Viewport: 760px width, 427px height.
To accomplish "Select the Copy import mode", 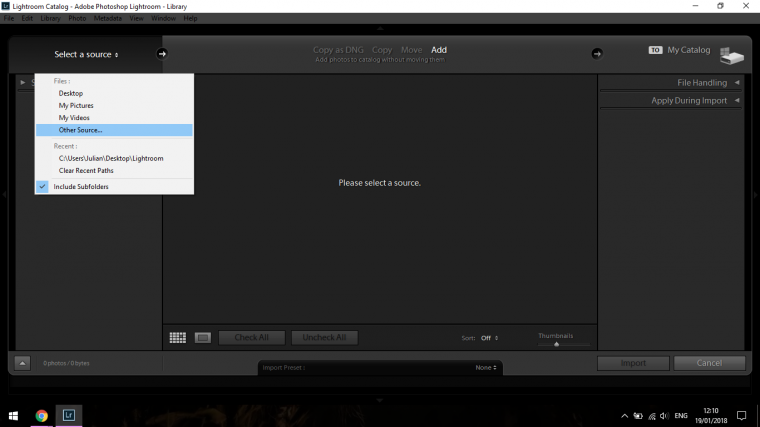I will tap(382, 50).
